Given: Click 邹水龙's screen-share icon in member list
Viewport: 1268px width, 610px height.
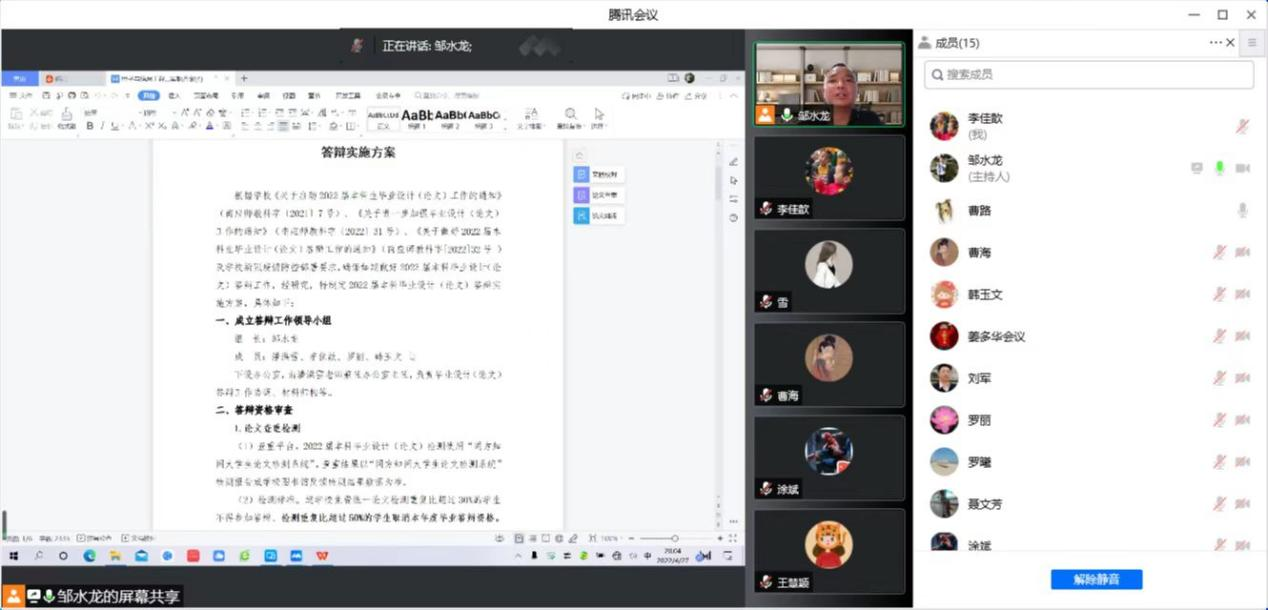Looking at the screenshot, I should (x=1197, y=168).
